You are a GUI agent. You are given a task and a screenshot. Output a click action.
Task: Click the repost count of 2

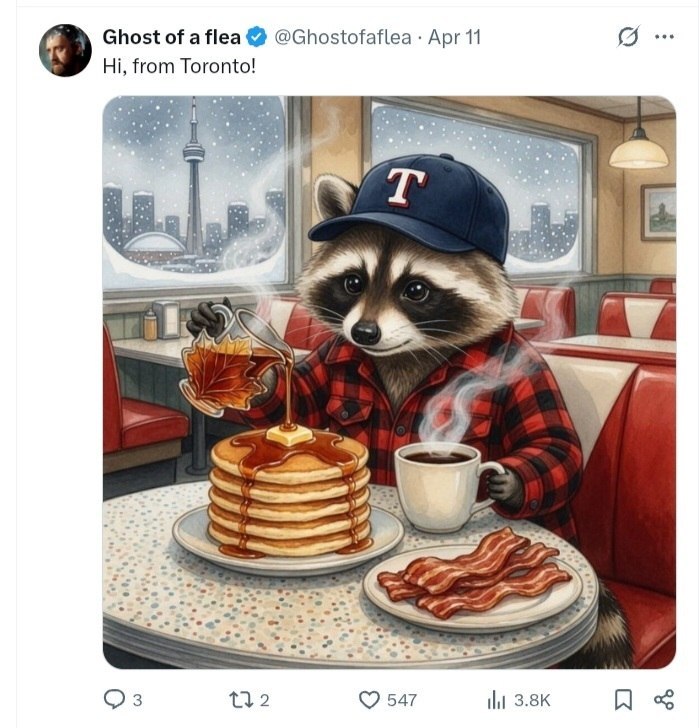pyautogui.click(x=266, y=700)
